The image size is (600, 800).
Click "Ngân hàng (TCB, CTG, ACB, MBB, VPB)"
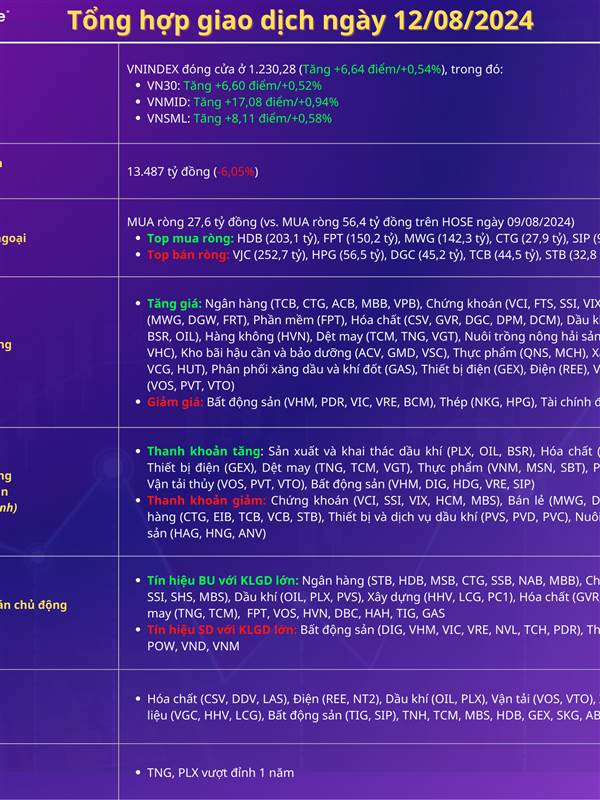[x=313, y=304]
